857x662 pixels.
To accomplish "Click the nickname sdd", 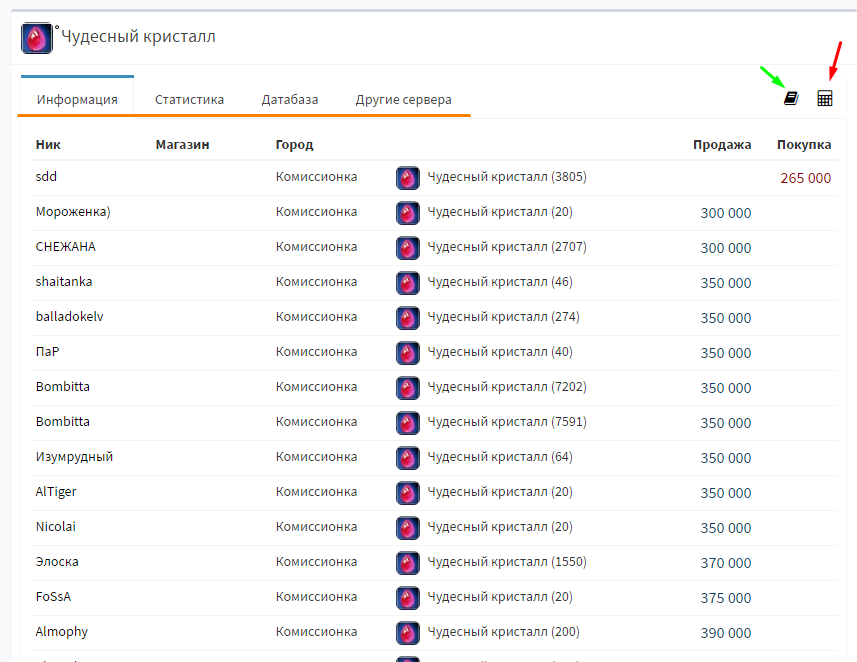I will click(x=46, y=177).
